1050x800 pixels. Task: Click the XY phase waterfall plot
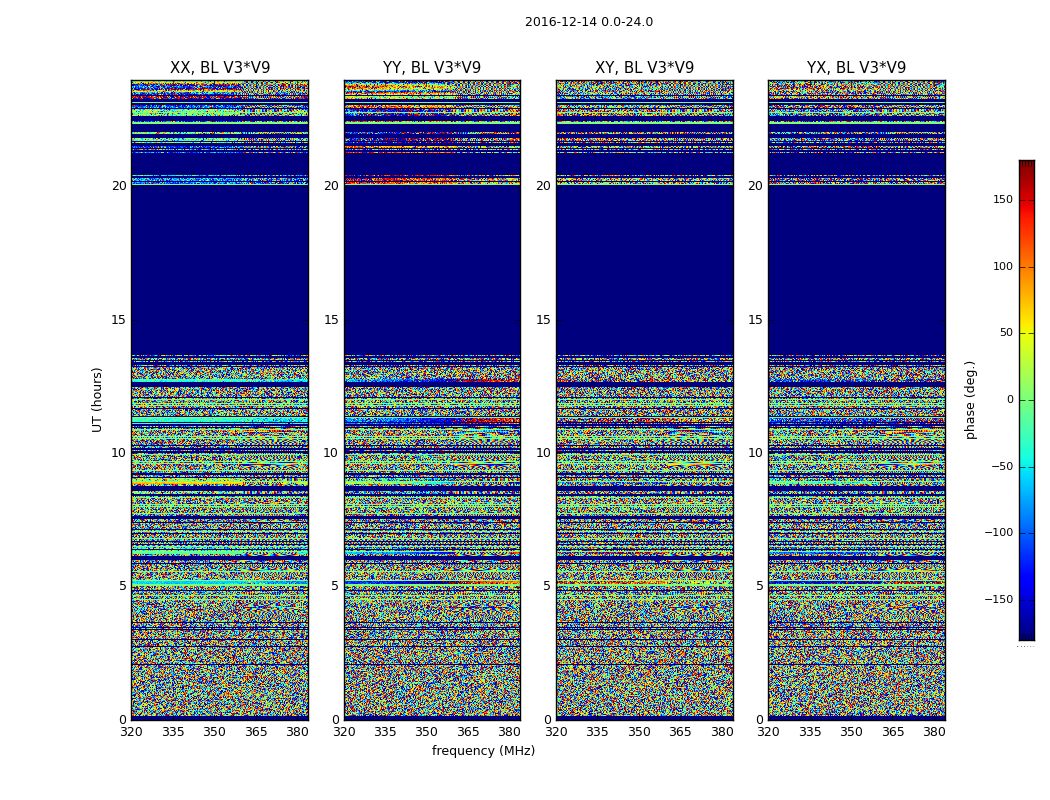tap(644, 400)
